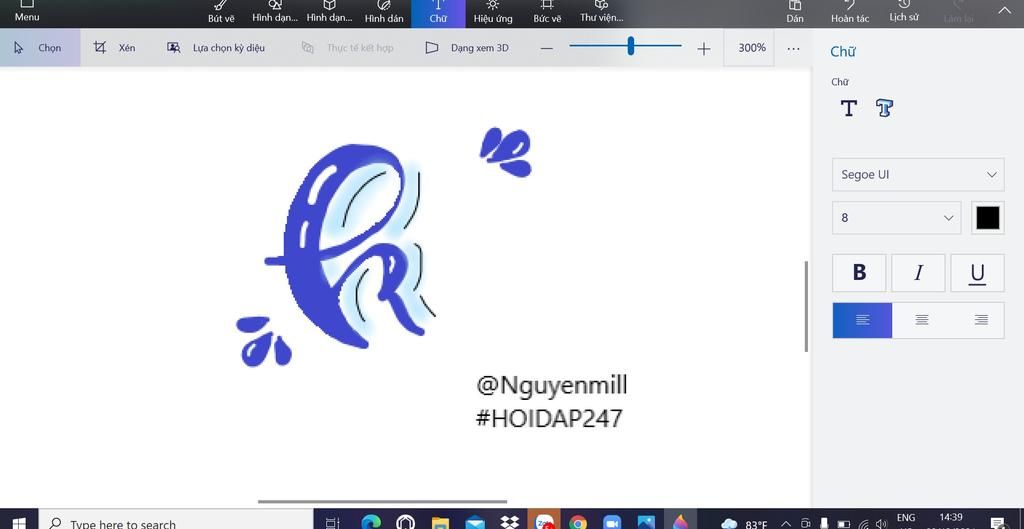
Task: Toggle Italic formatting
Action: tap(918, 272)
